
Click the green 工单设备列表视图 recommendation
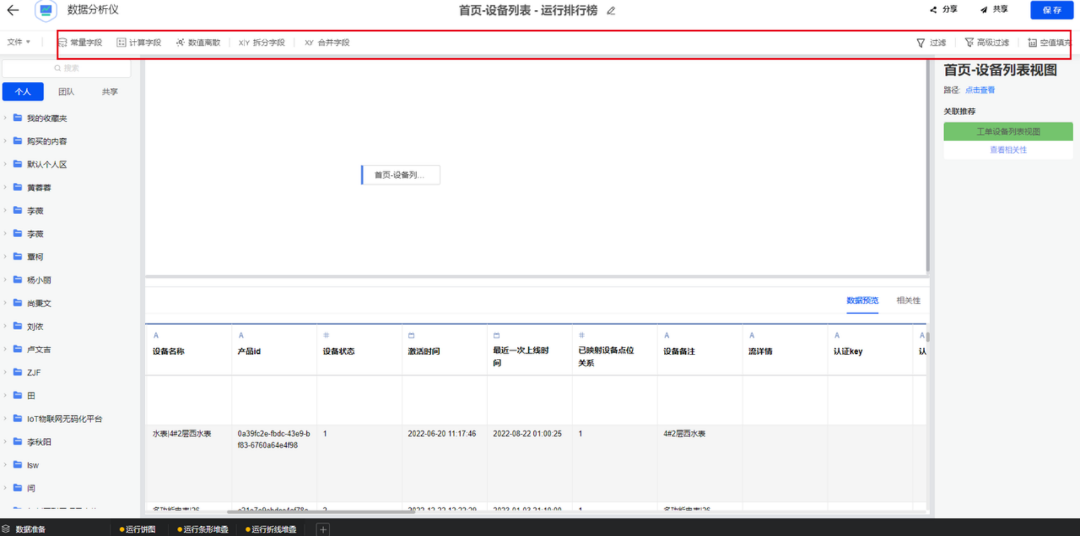(x=1008, y=131)
